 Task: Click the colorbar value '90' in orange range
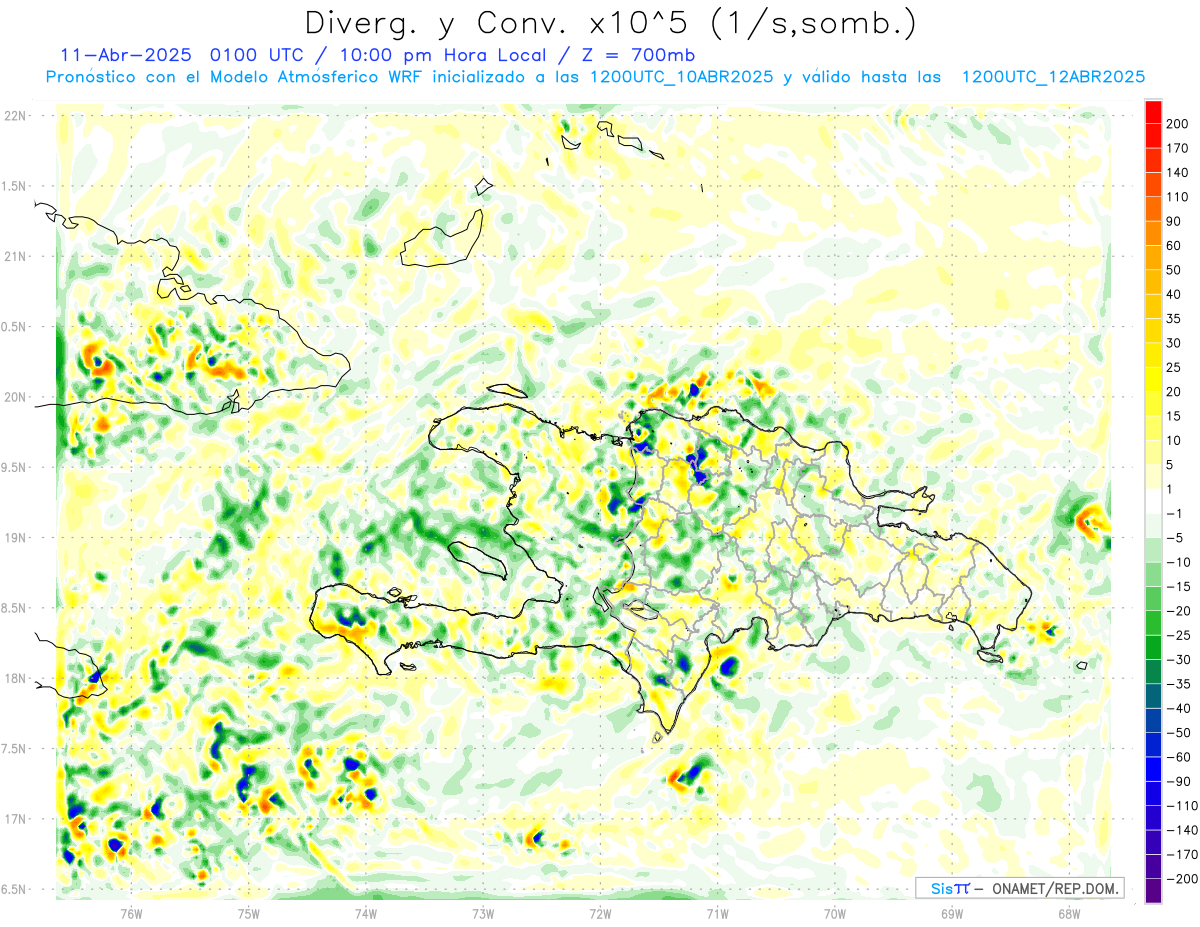tap(1174, 221)
